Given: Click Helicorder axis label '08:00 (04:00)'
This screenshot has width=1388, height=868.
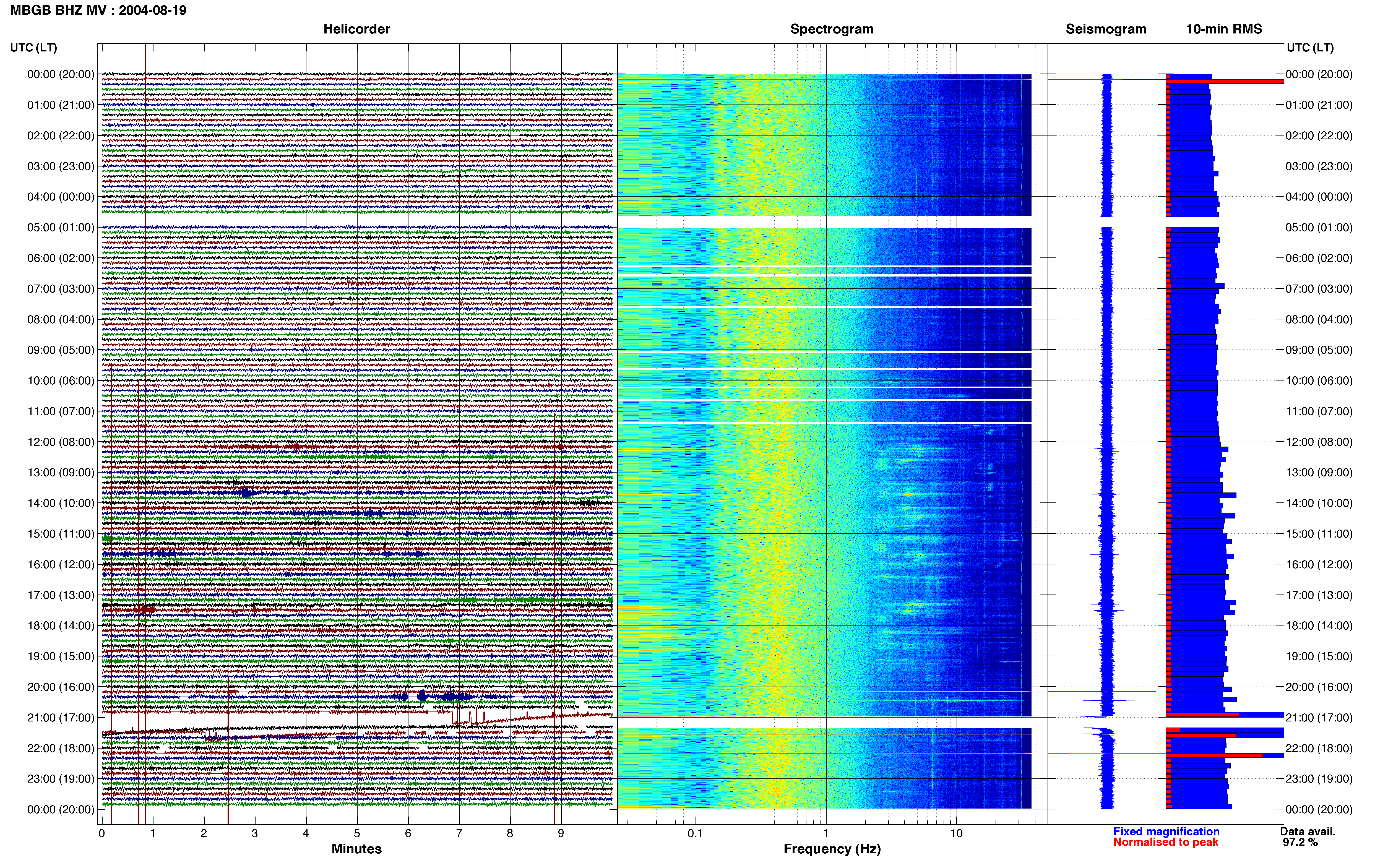Looking at the screenshot, I should [x=61, y=319].
